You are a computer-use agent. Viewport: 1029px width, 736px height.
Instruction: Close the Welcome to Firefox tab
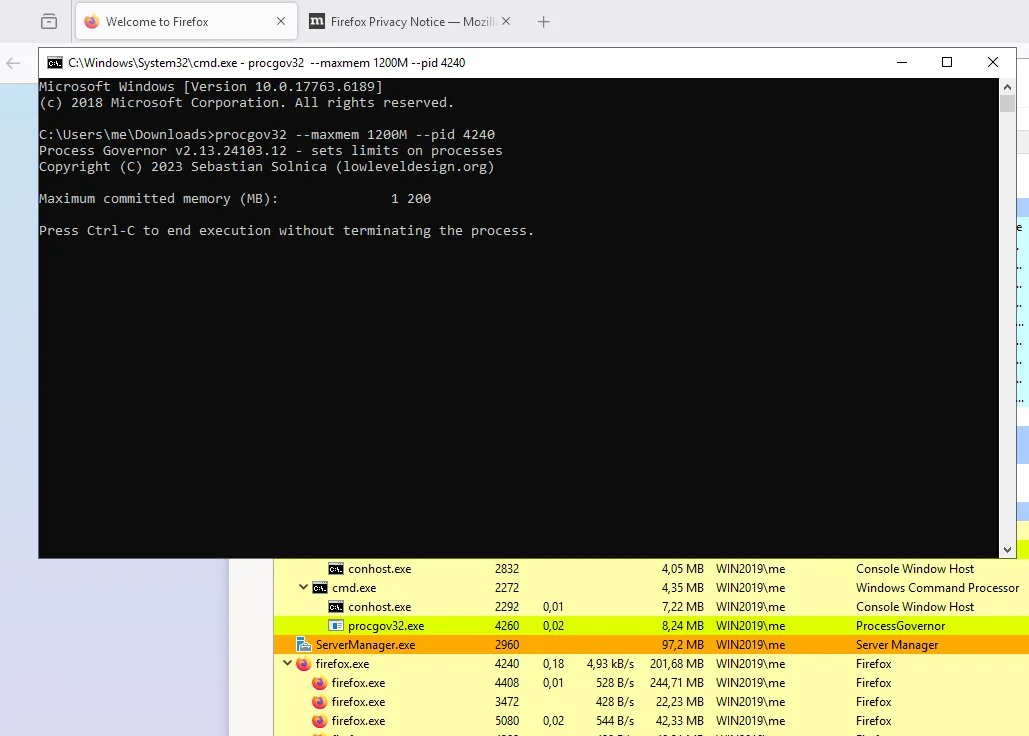(281, 22)
